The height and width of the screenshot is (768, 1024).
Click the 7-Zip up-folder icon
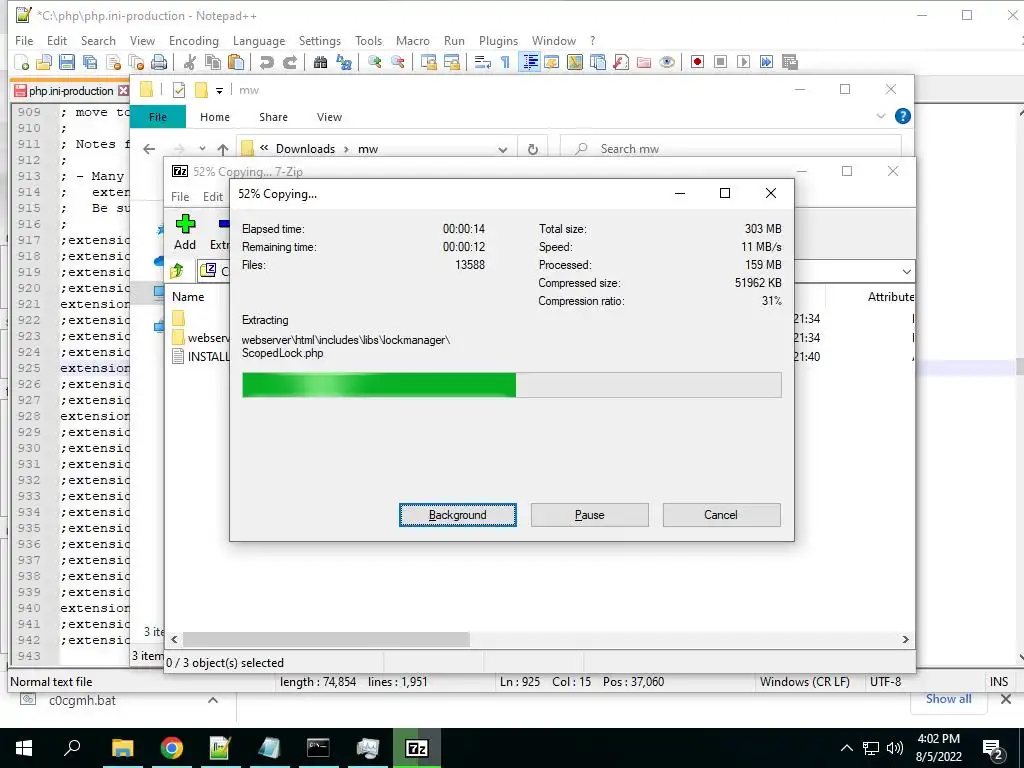pos(177,270)
